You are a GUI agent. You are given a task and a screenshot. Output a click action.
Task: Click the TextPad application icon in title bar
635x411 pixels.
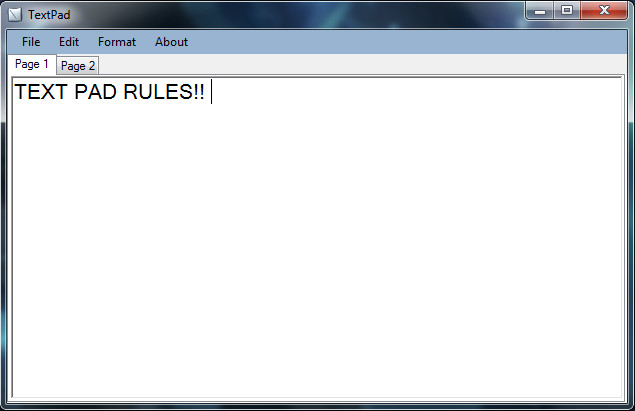pos(15,15)
